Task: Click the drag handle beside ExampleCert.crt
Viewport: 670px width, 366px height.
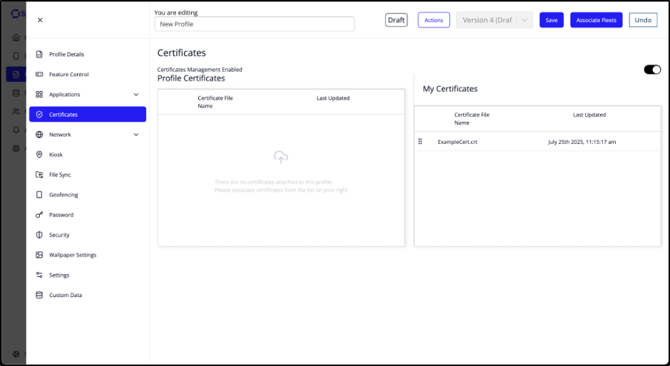Action: [x=420, y=141]
